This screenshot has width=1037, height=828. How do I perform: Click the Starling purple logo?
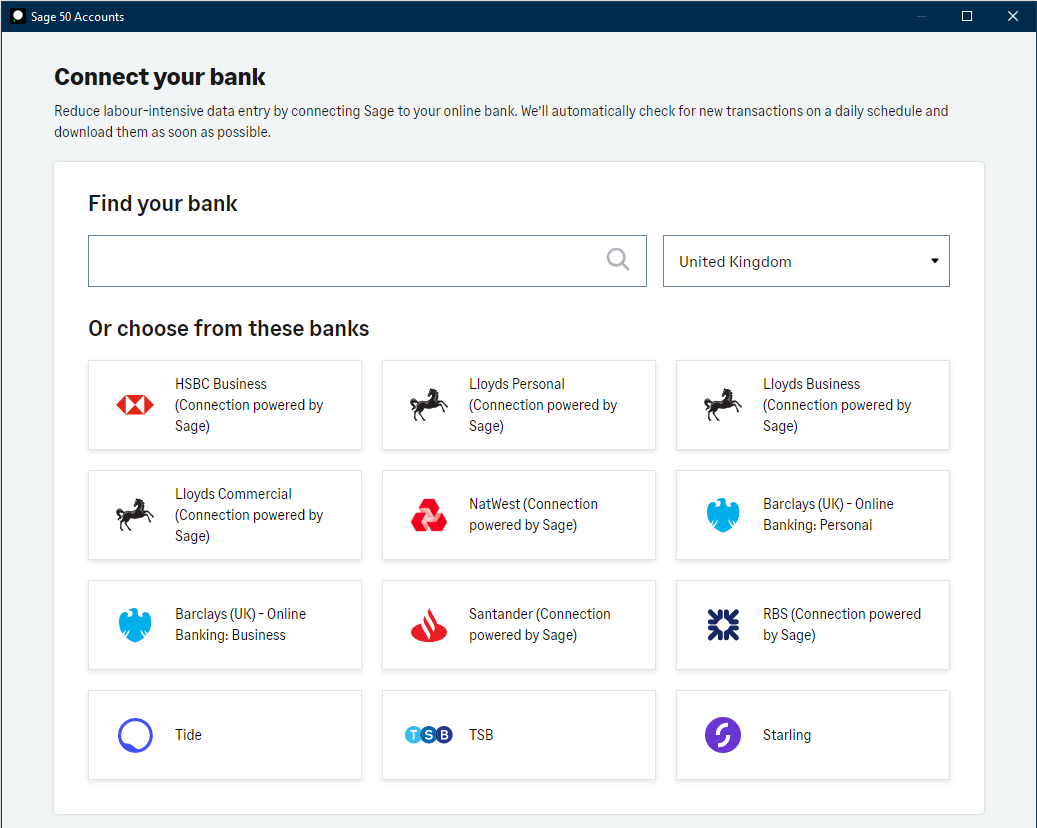(723, 735)
